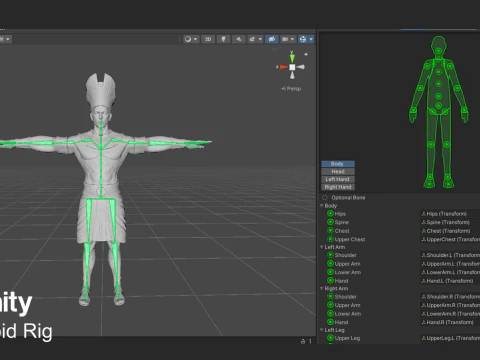Select the Hand.L (Transform) field
The image size is (480, 360).
coord(450,281)
